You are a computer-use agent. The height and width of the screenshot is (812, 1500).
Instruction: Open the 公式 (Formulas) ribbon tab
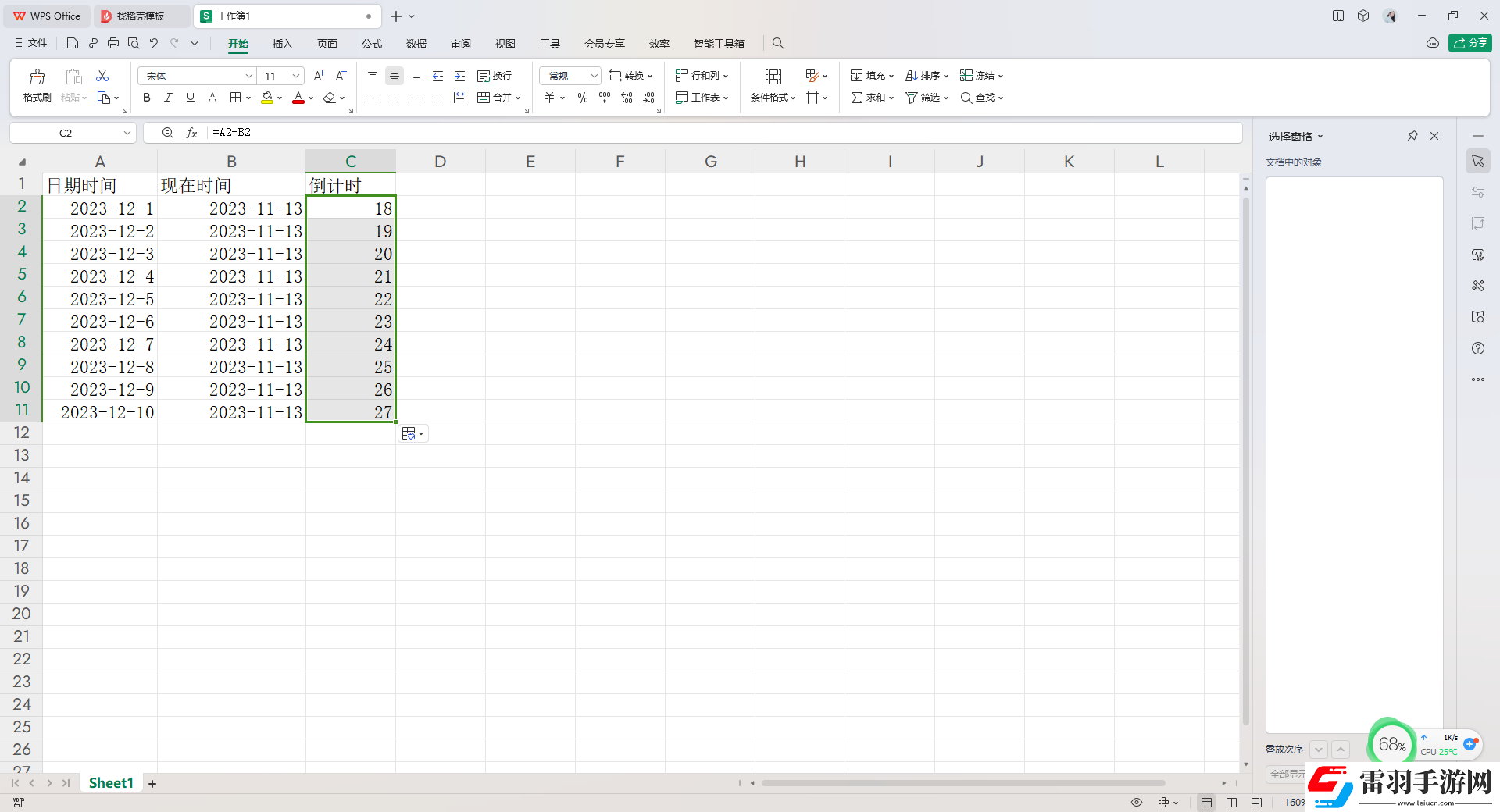[x=372, y=44]
